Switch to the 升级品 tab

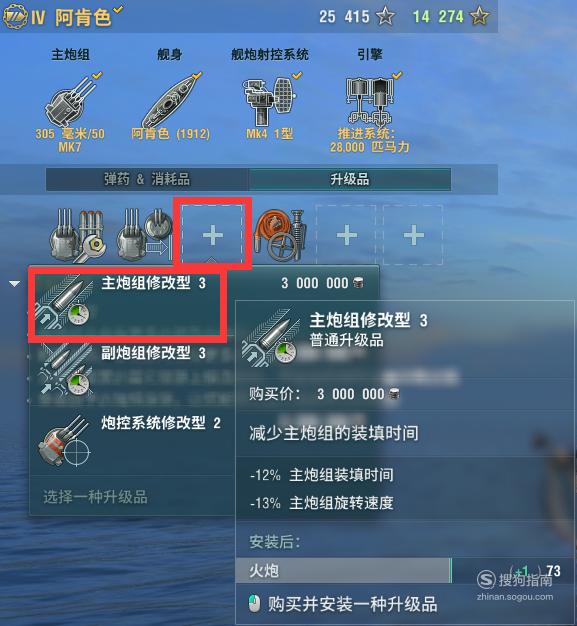click(x=350, y=179)
